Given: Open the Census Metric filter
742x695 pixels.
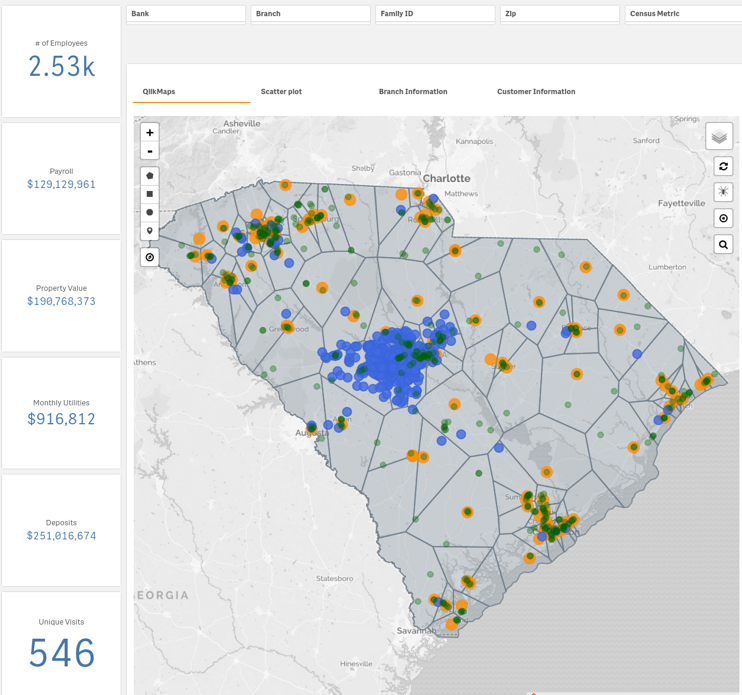Looking at the screenshot, I should pyautogui.click(x=683, y=14).
